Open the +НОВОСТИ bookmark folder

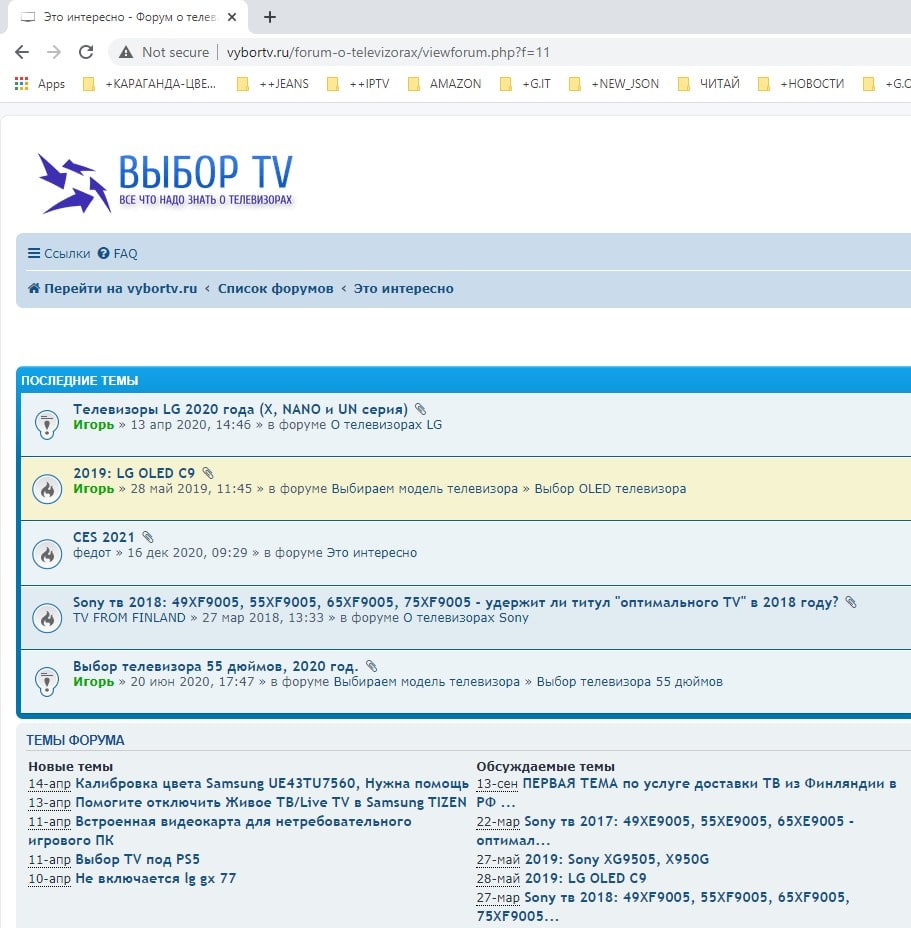(x=801, y=83)
